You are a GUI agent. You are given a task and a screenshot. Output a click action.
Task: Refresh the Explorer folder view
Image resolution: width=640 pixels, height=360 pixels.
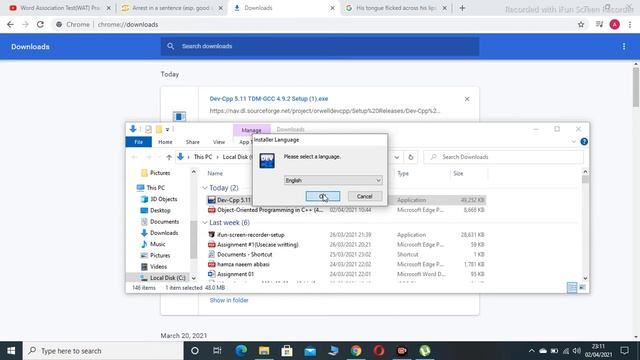[411, 157]
